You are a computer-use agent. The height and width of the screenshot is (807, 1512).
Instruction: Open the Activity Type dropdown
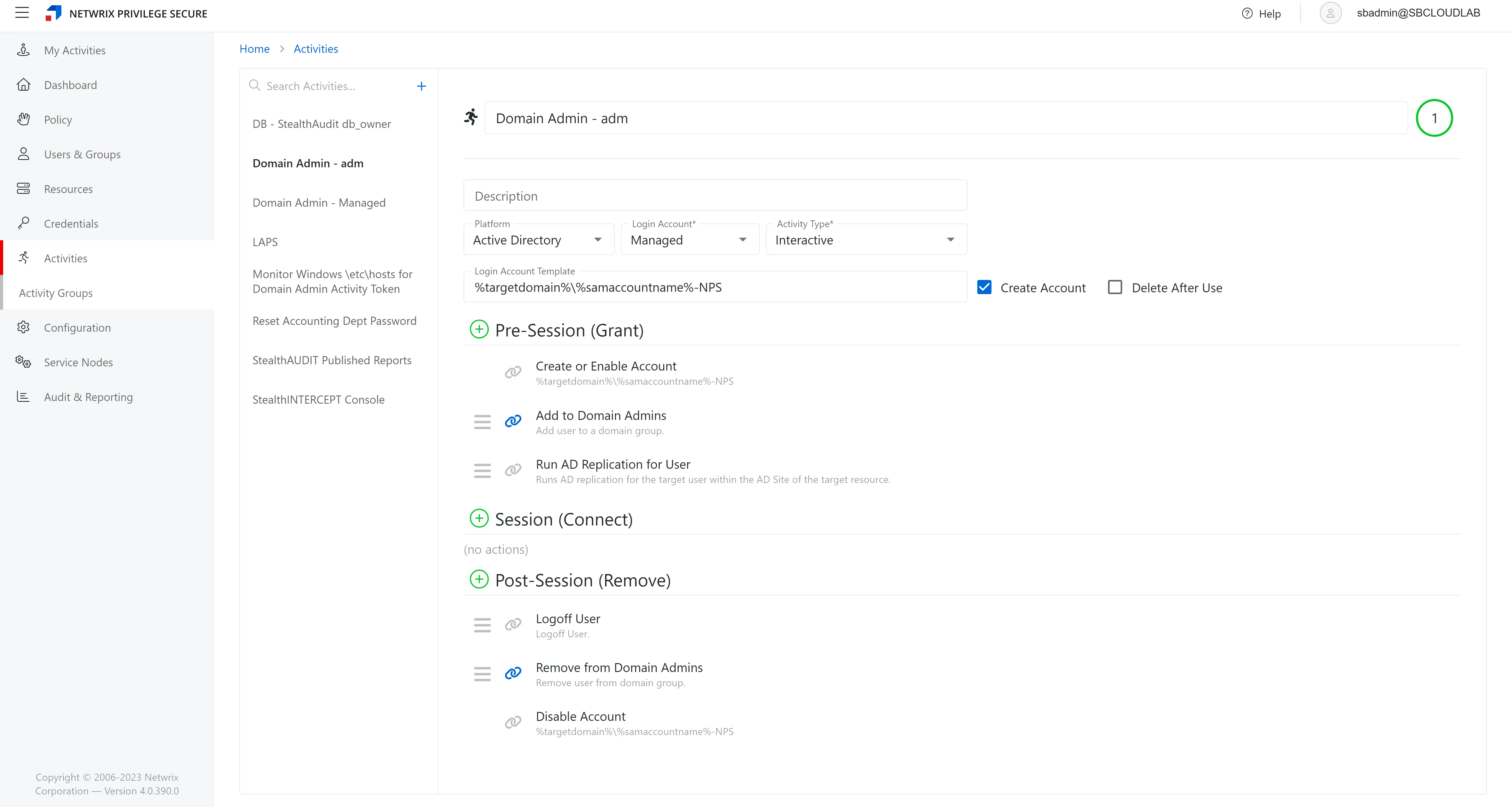866,240
